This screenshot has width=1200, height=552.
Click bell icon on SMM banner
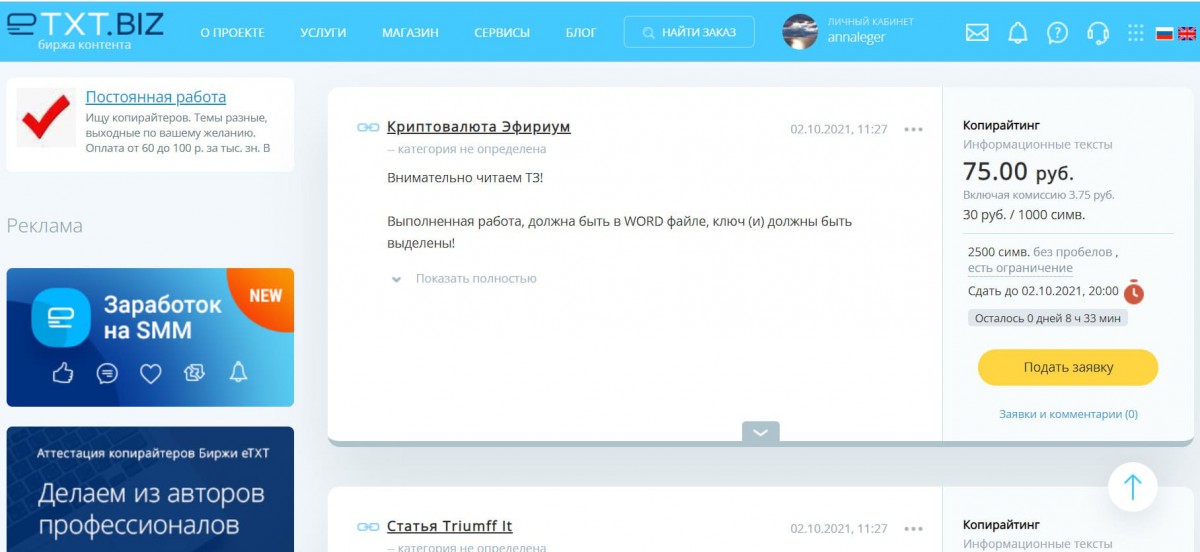[x=238, y=373]
